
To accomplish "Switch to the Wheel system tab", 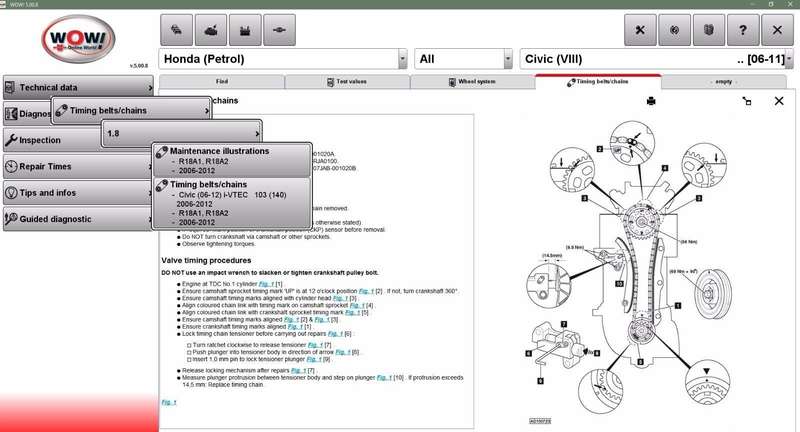I will (x=472, y=82).
